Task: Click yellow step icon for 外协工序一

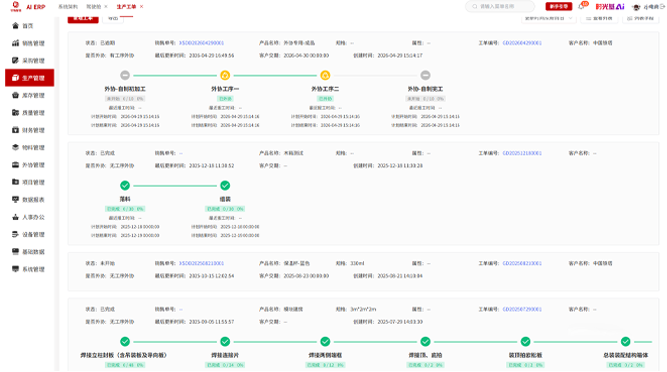Action: pos(225,75)
